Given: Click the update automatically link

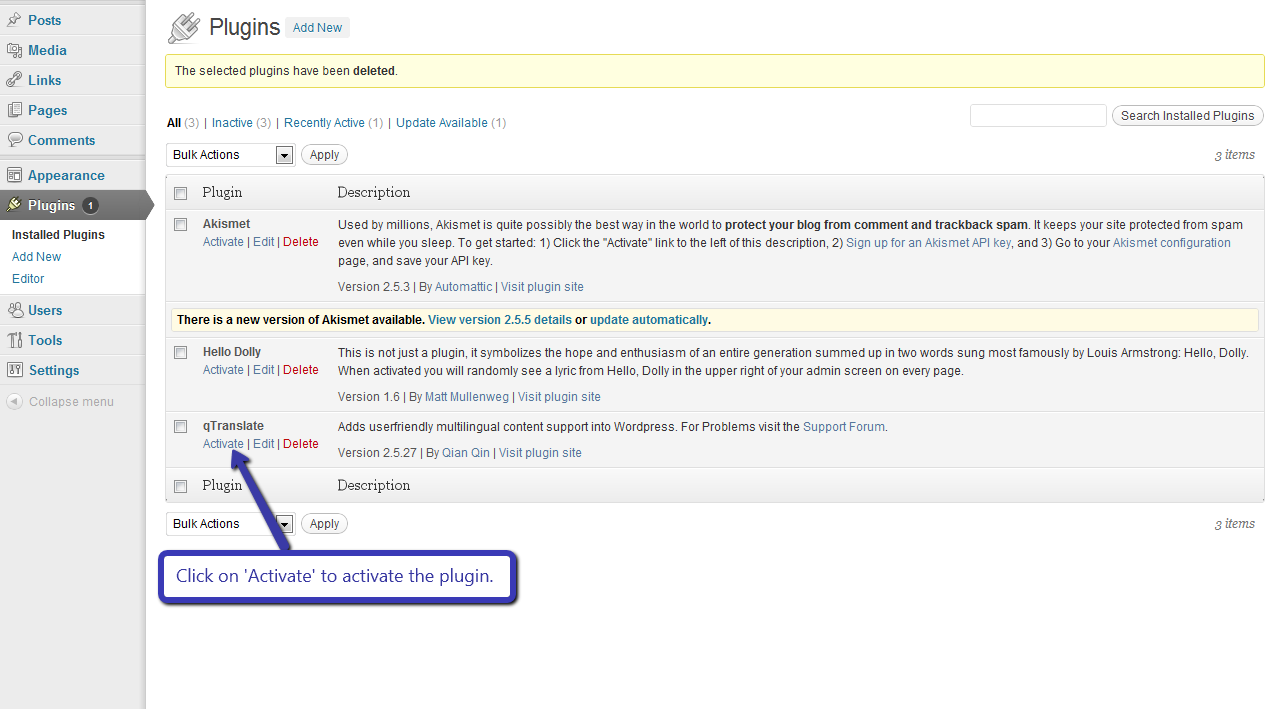Looking at the screenshot, I should (x=649, y=320).
